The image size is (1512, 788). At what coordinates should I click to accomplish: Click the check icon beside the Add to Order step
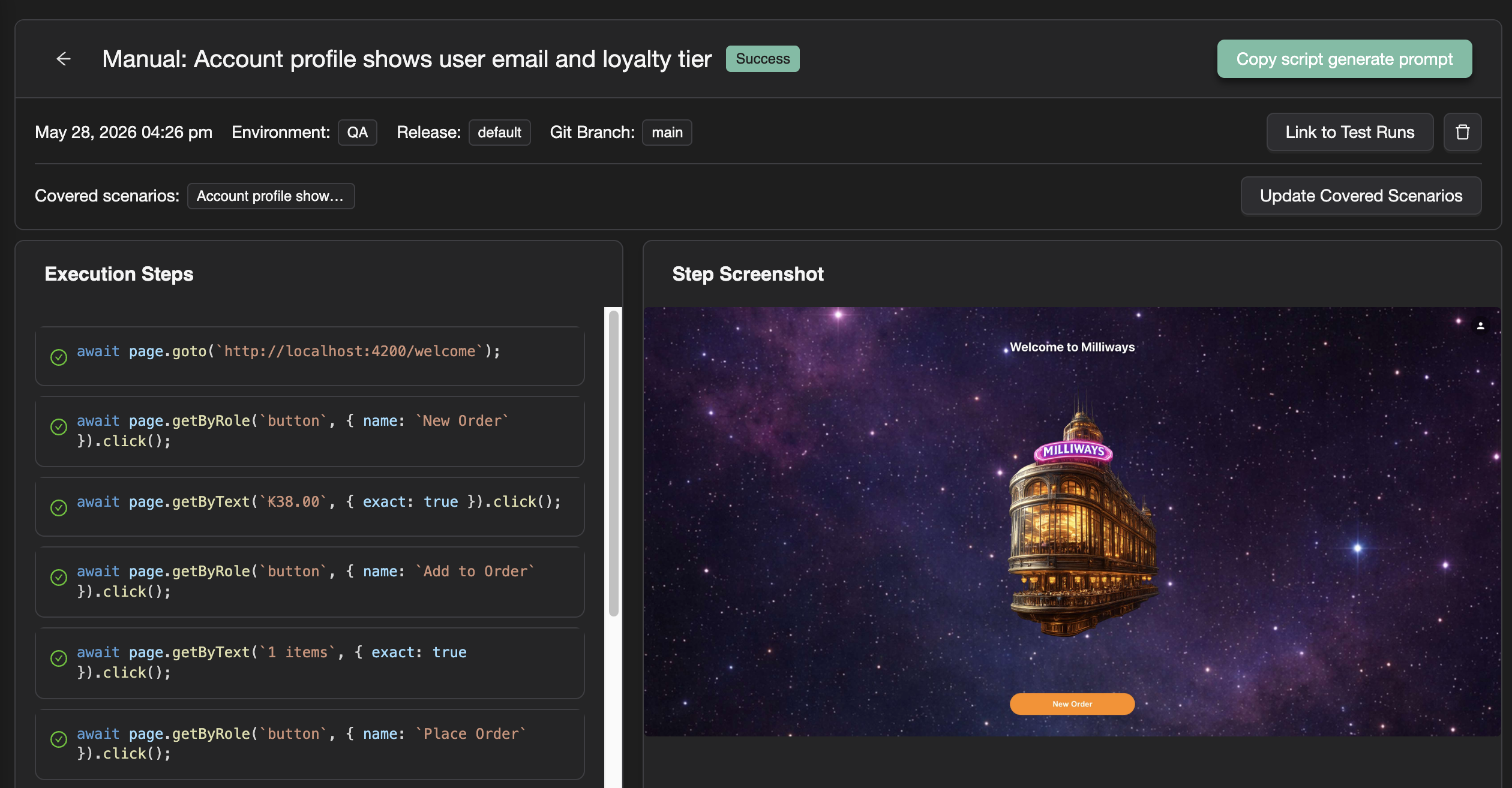[59, 578]
